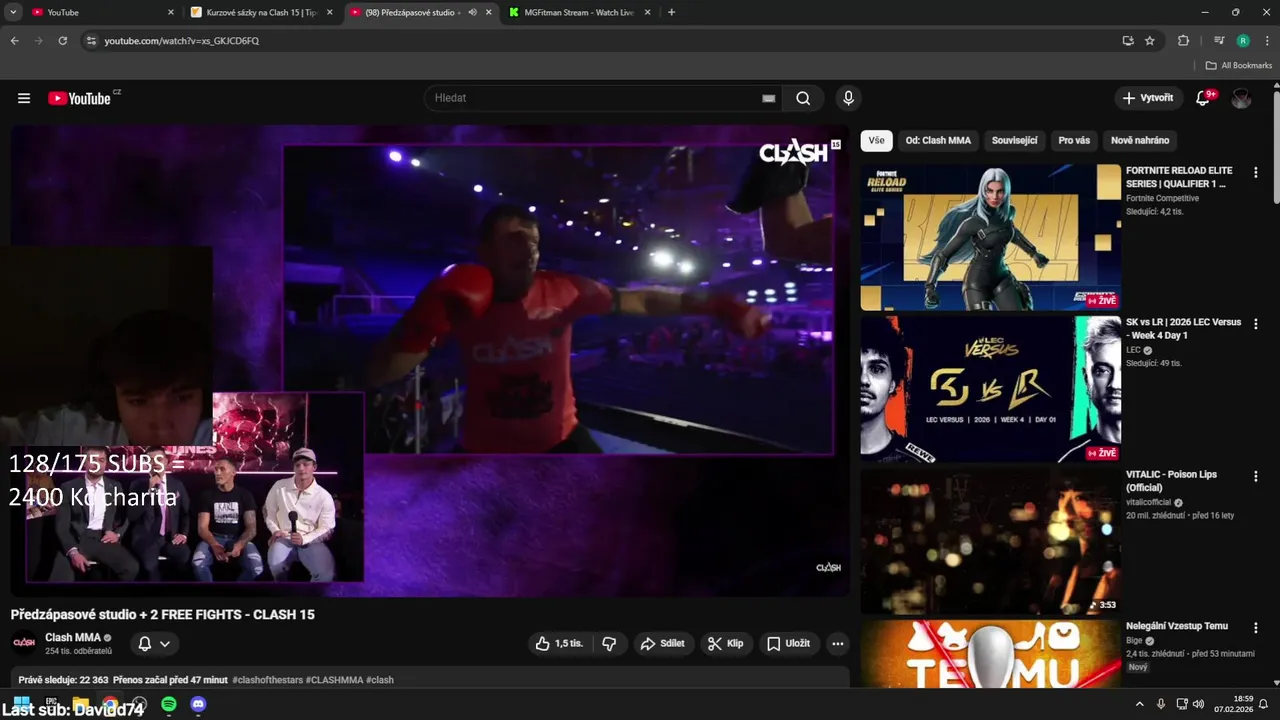Viewport: 1280px width, 720px height.
Task: Select the Nově nahráno filter chip
Action: click(x=1140, y=140)
